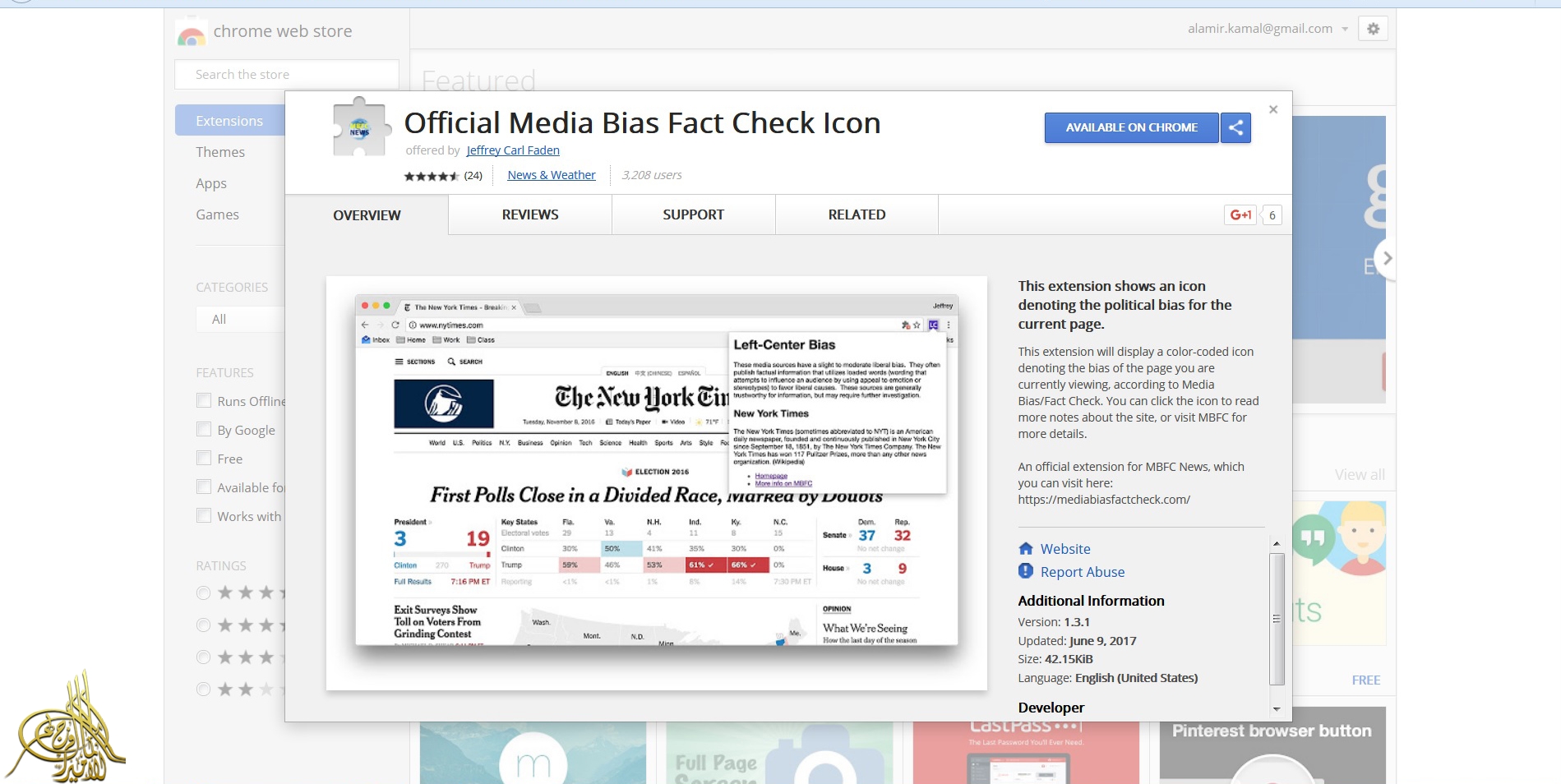Click the Search the store field
The width and height of the screenshot is (1561, 784).
(x=287, y=75)
